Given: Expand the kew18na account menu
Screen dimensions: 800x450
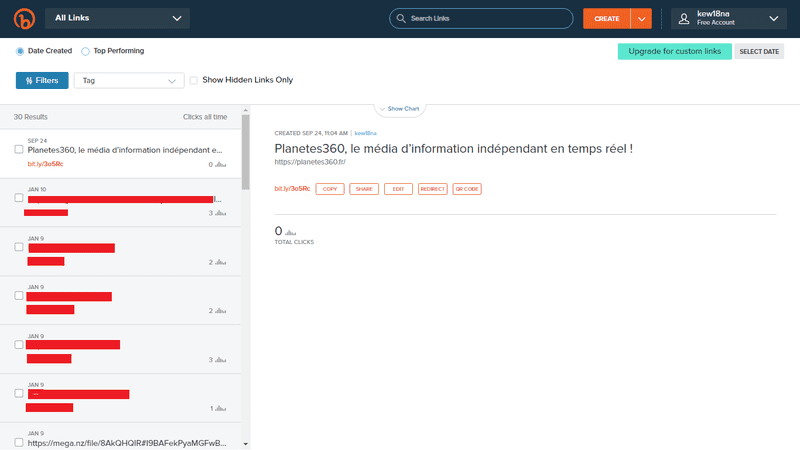Looking at the screenshot, I should click(729, 19).
